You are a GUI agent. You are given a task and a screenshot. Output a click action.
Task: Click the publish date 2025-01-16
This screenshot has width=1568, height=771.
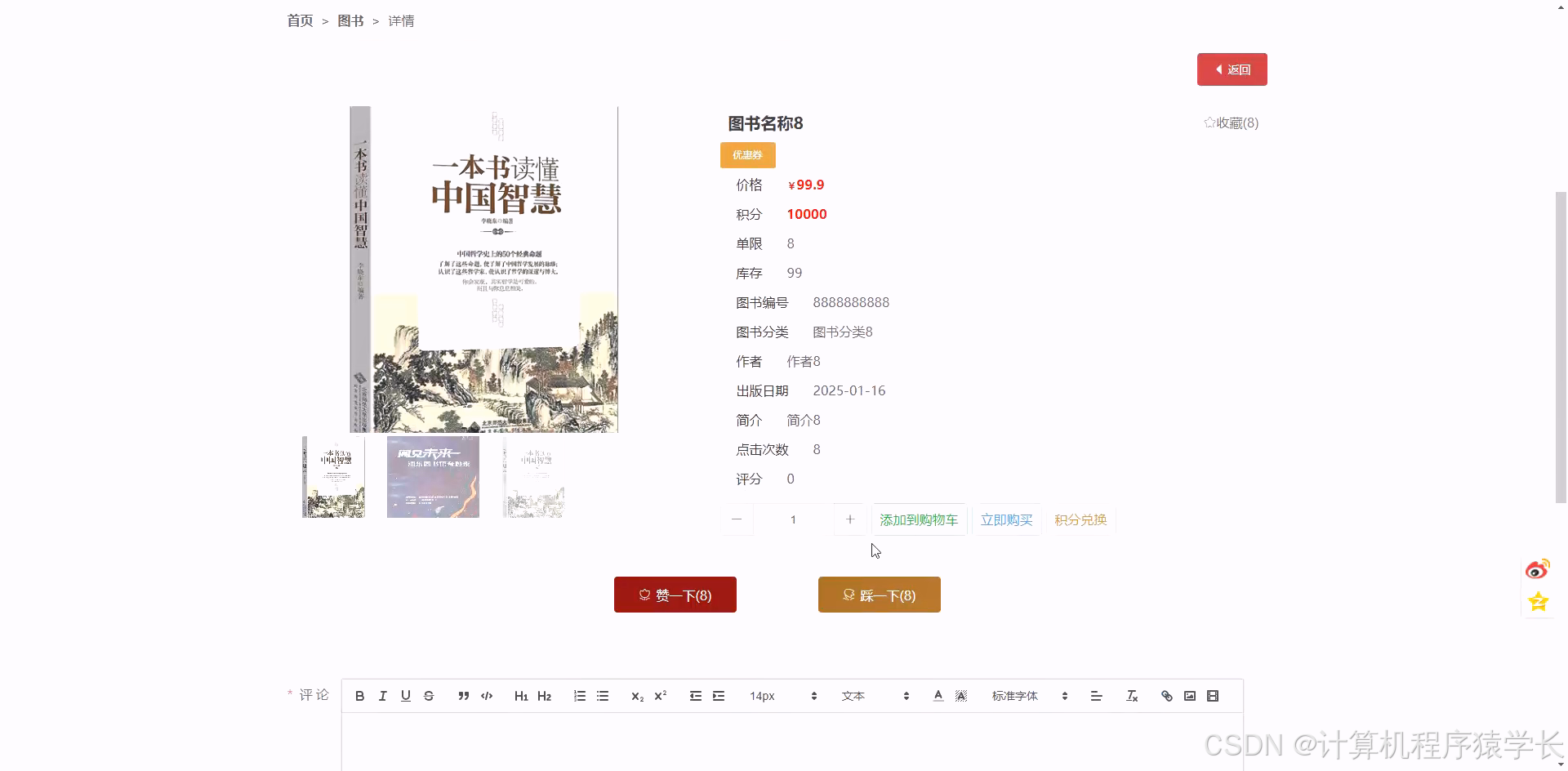(x=849, y=391)
